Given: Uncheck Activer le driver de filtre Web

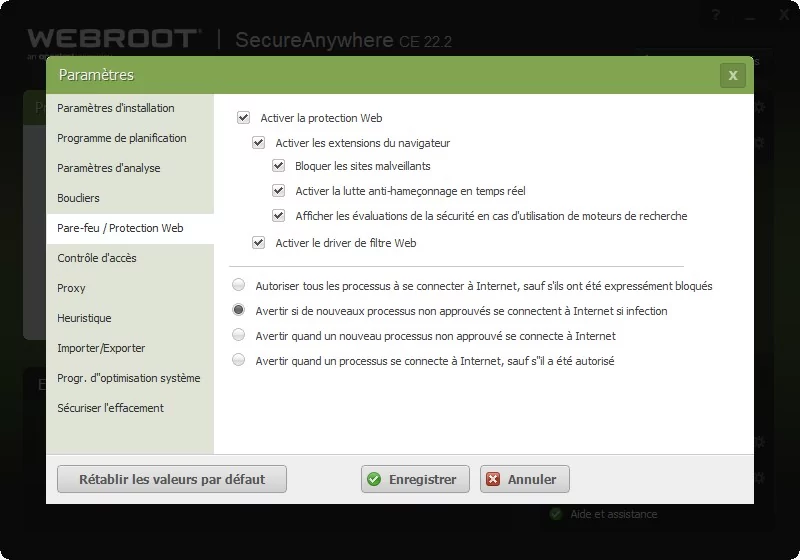Looking at the screenshot, I should (x=259, y=243).
